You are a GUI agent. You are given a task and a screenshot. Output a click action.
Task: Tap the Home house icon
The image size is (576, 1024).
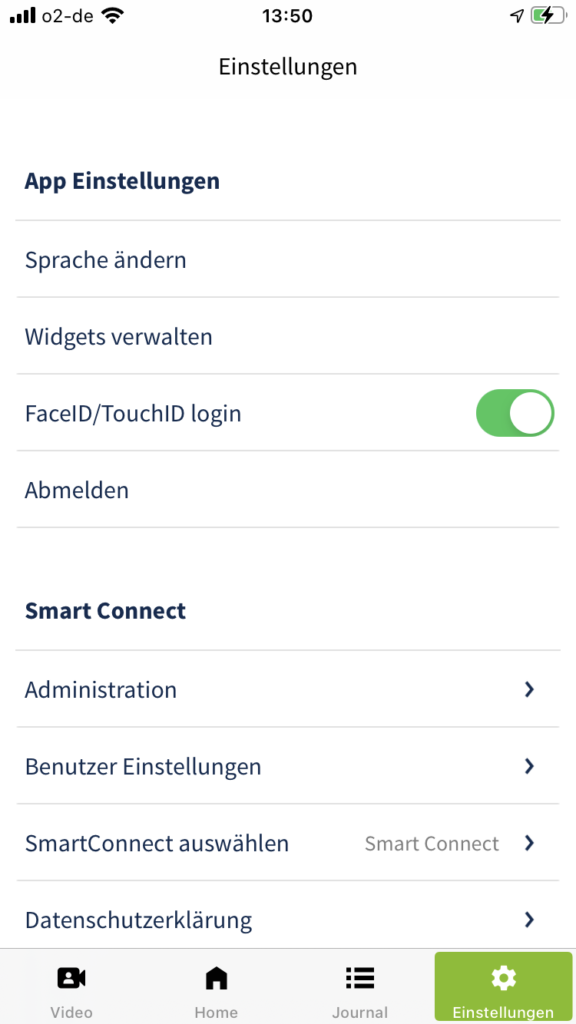(x=216, y=978)
